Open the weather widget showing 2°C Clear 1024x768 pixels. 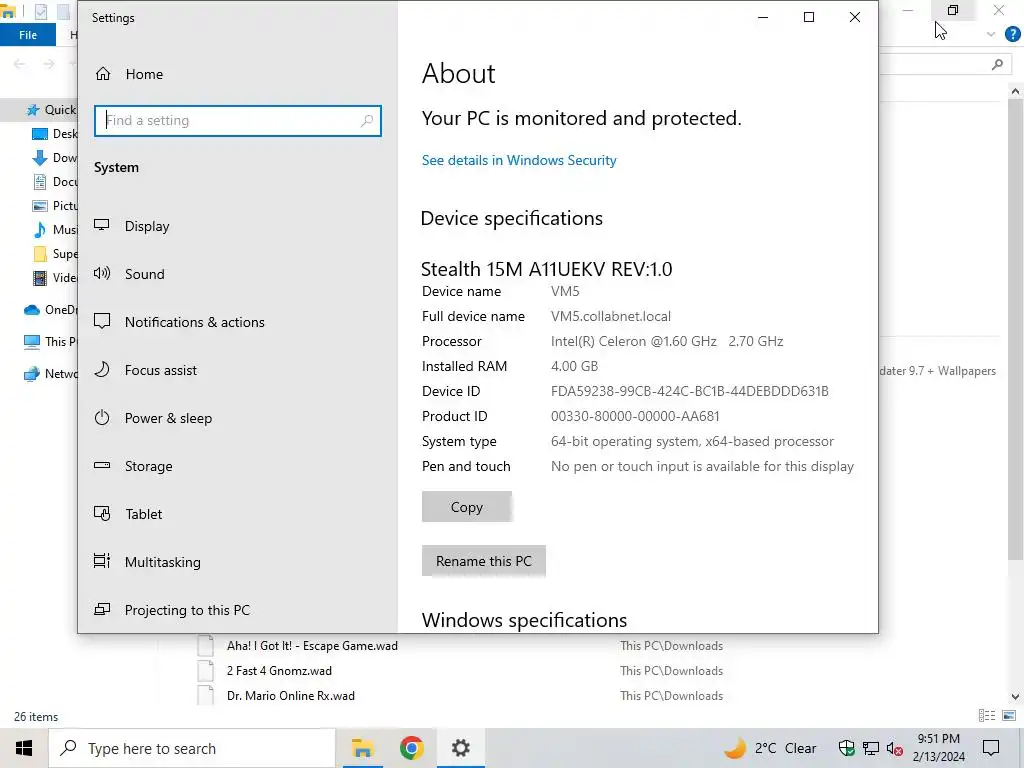(771, 748)
